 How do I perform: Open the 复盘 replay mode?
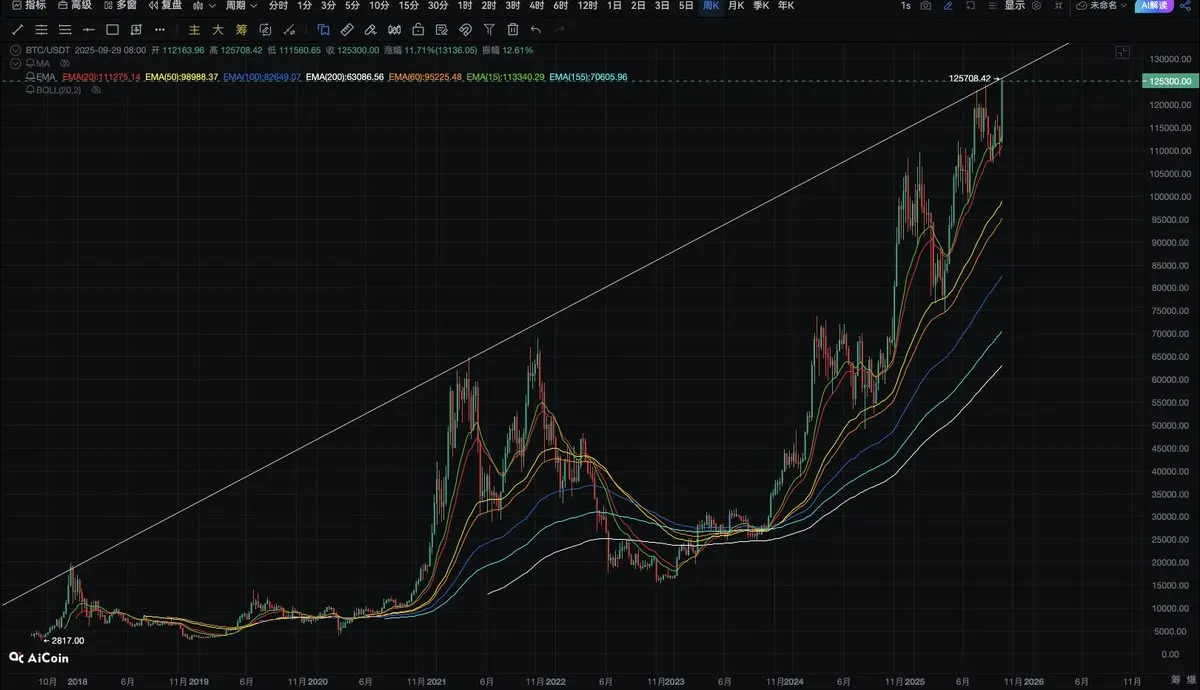[165, 6]
